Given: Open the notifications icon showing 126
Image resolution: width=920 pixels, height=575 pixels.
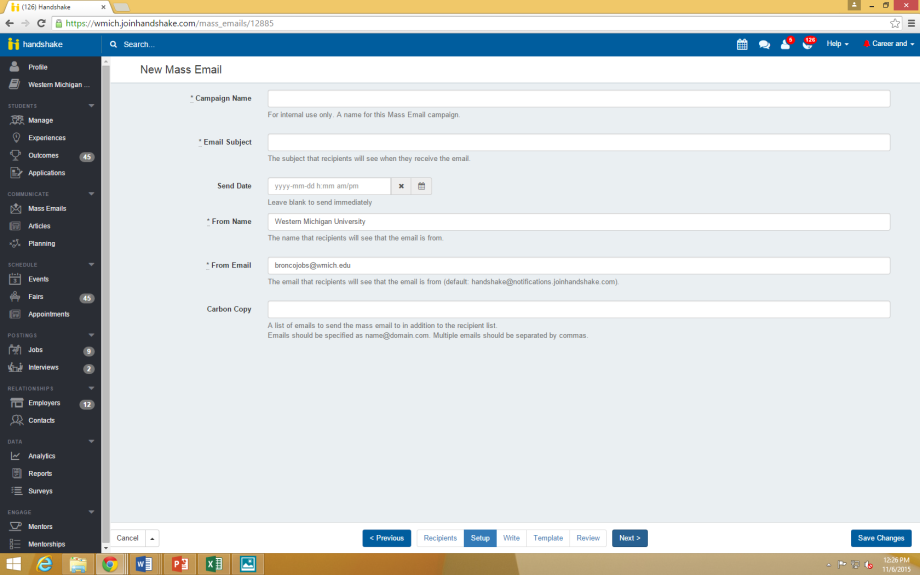Looking at the screenshot, I should coord(809,43).
